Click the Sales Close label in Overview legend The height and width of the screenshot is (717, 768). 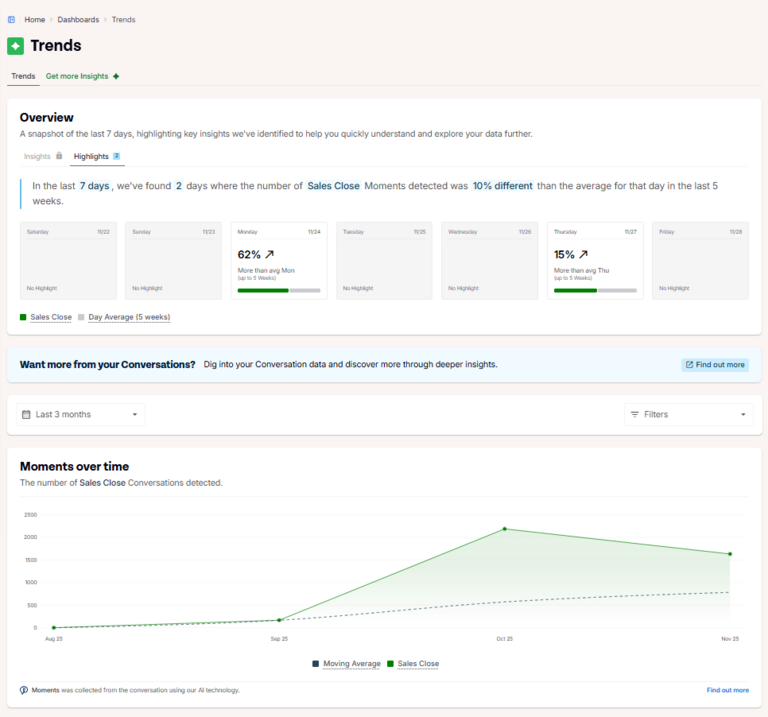tap(51, 317)
